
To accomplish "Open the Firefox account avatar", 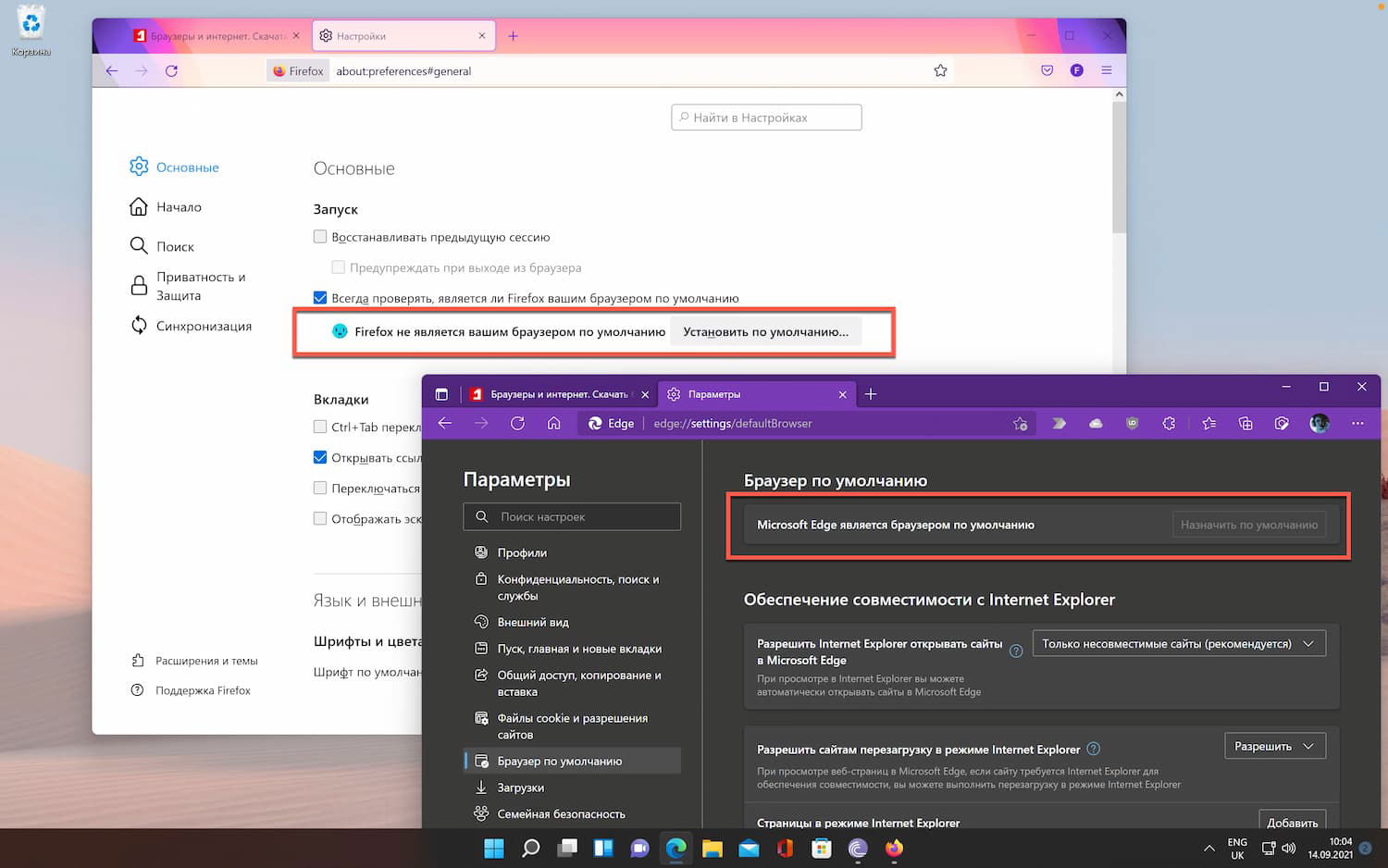I will click(1077, 70).
